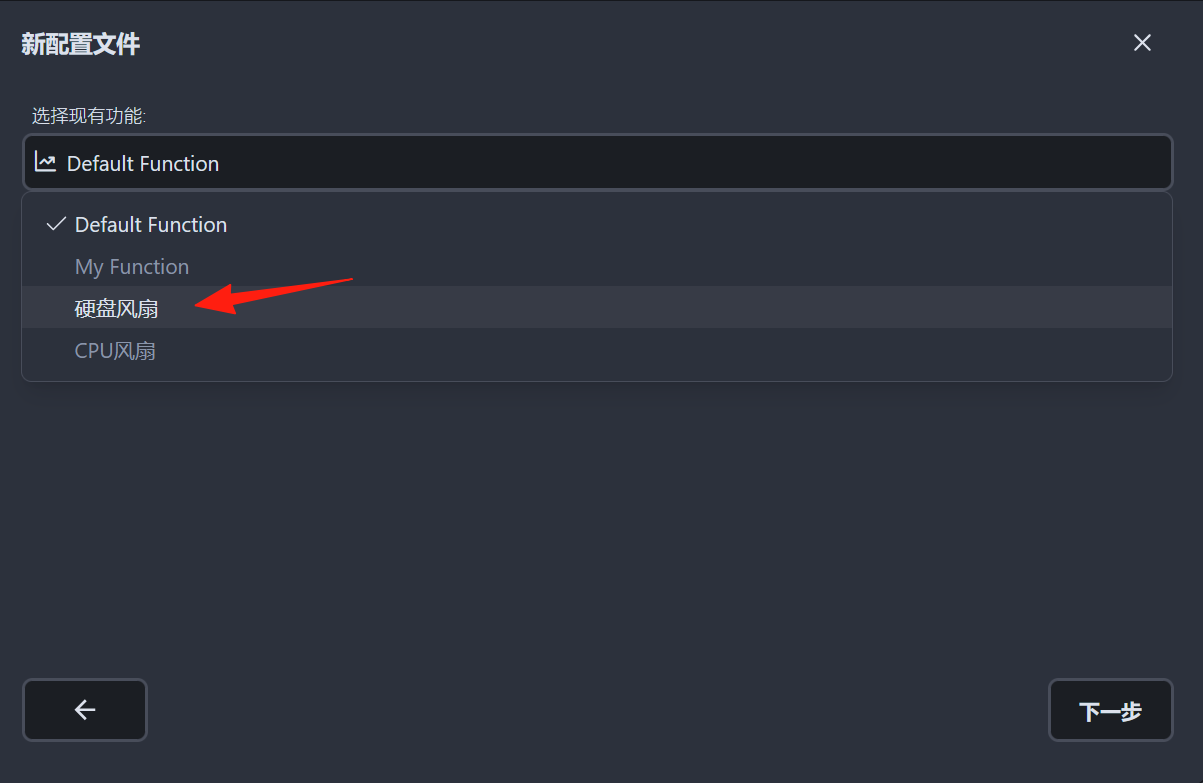Go back using the bottom-left back button
The image size is (1203, 783).
click(85, 710)
